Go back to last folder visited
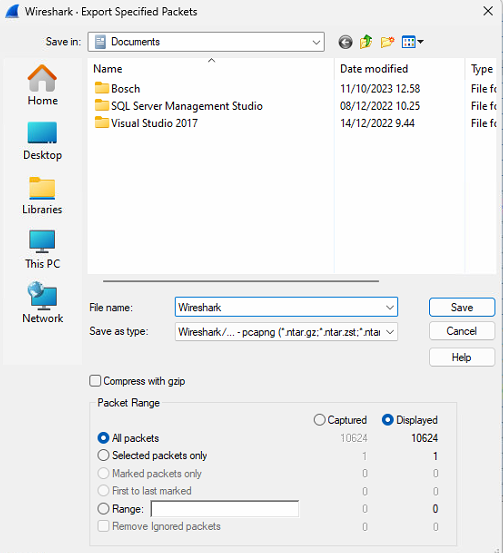The height and width of the screenshot is (553, 503). click(345, 42)
